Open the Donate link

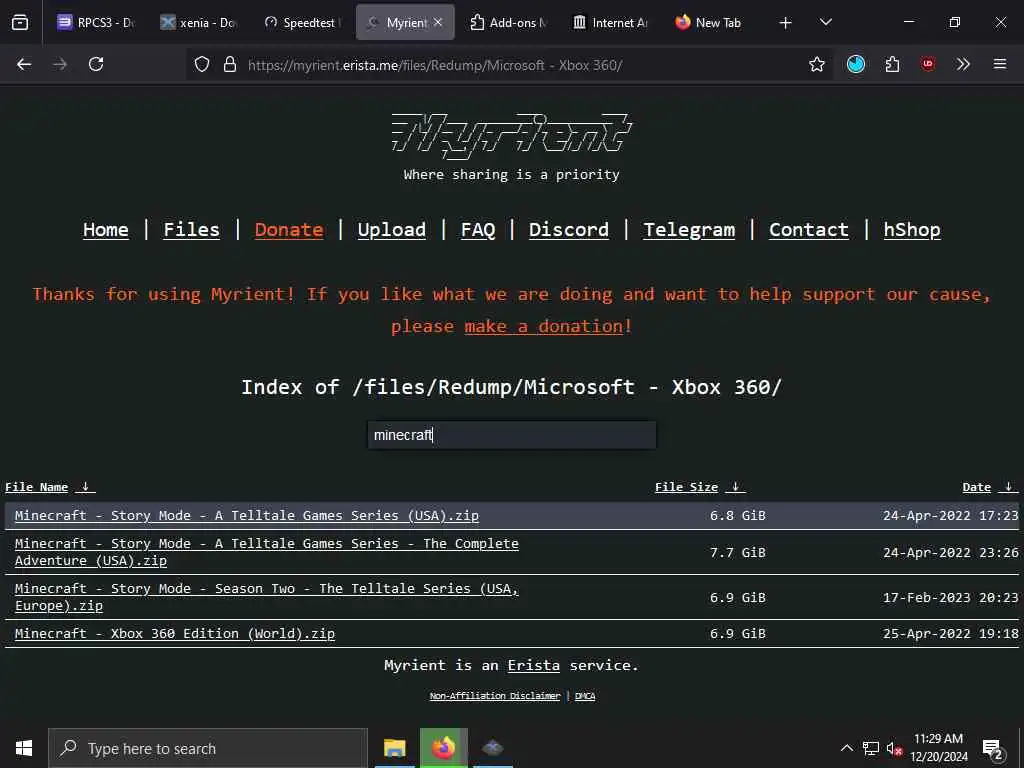289,230
